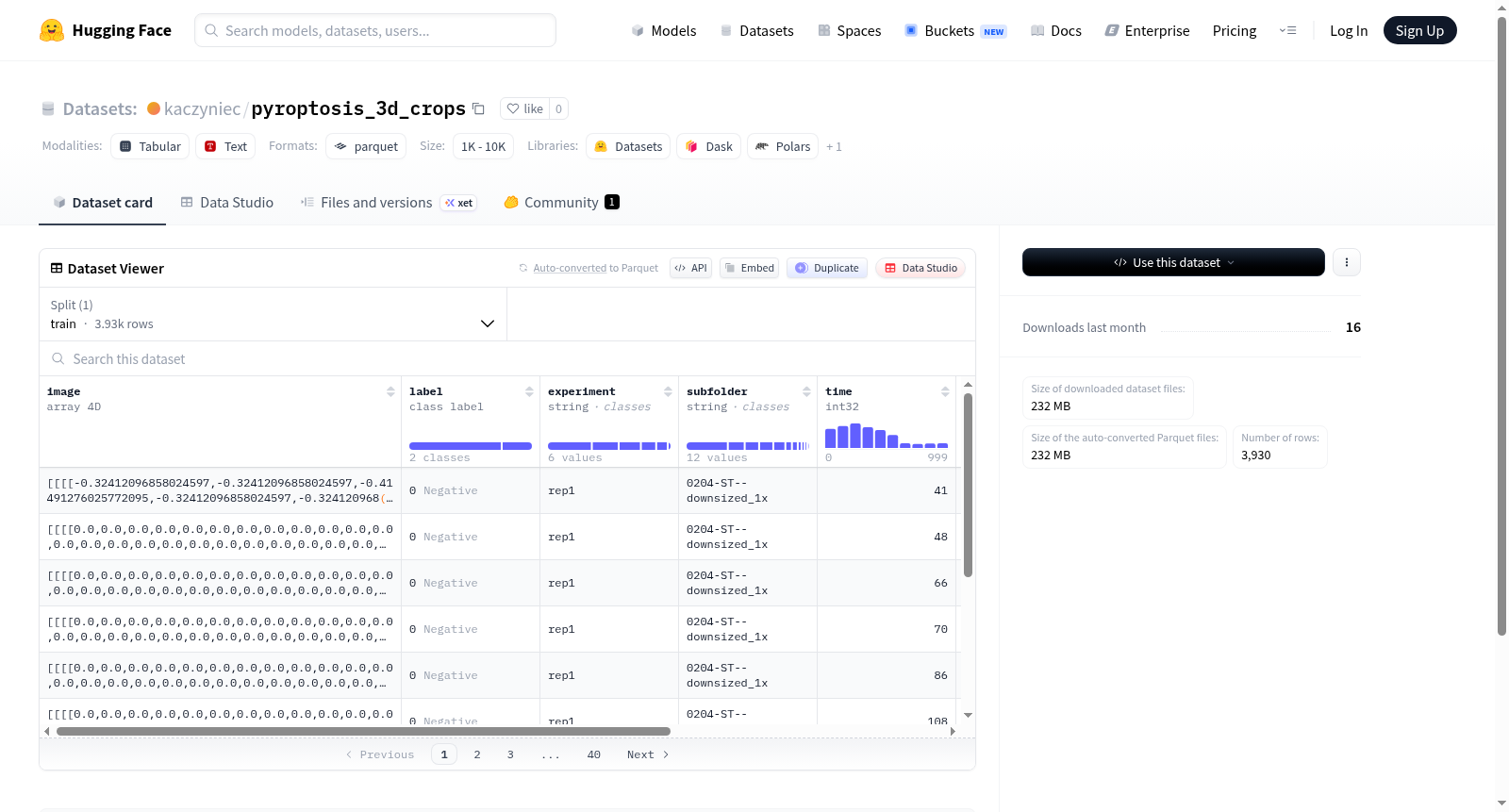Filter by the Tabular modality tag
1509x812 pixels.
pos(150,146)
